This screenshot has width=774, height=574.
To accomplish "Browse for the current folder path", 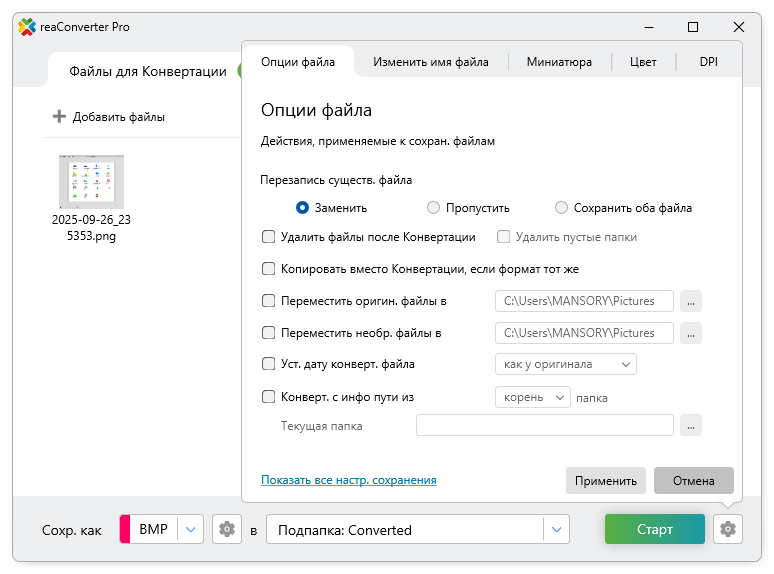I will (690, 426).
